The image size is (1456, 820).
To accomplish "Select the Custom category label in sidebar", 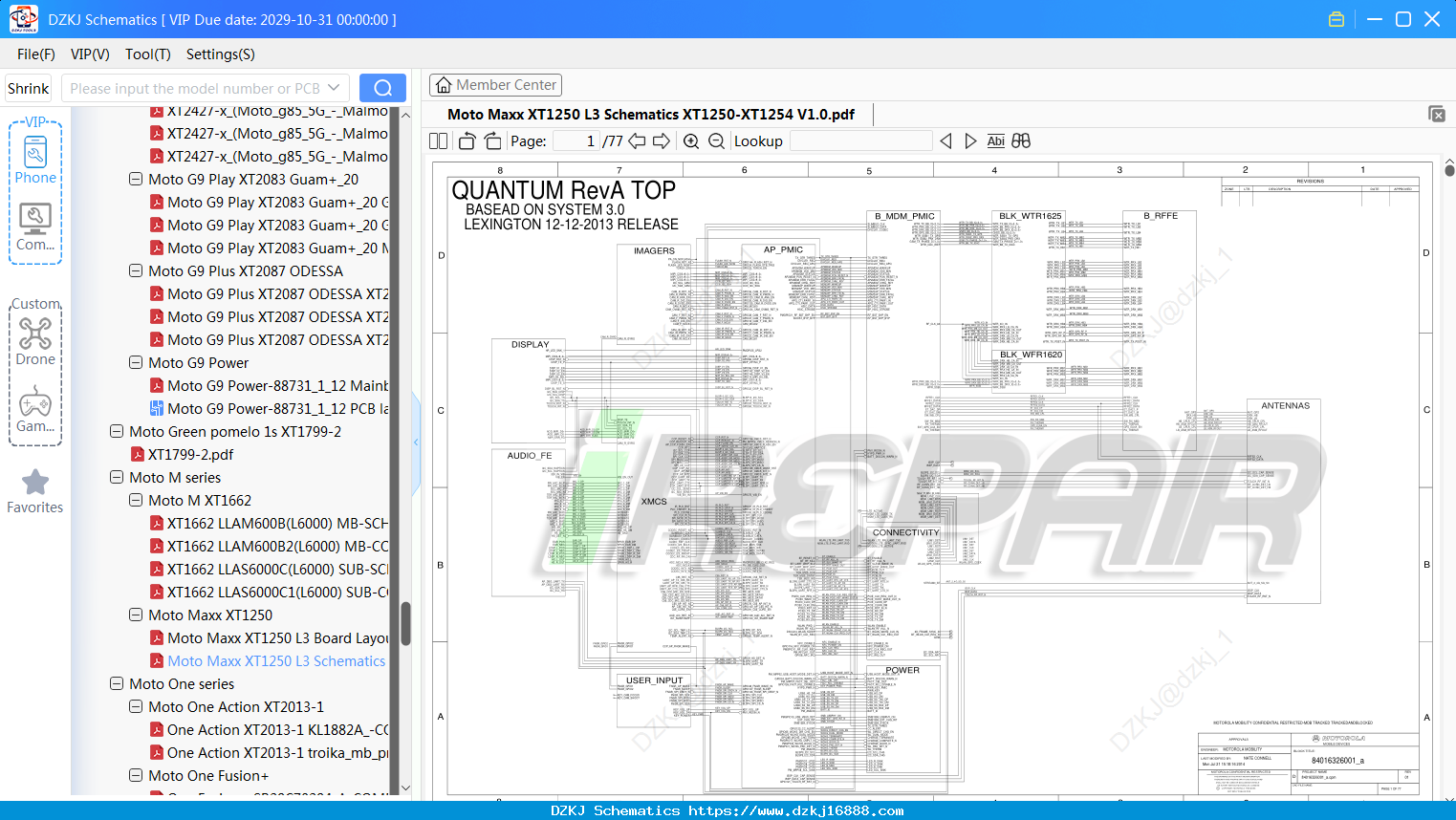I will pyautogui.click(x=35, y=304).
